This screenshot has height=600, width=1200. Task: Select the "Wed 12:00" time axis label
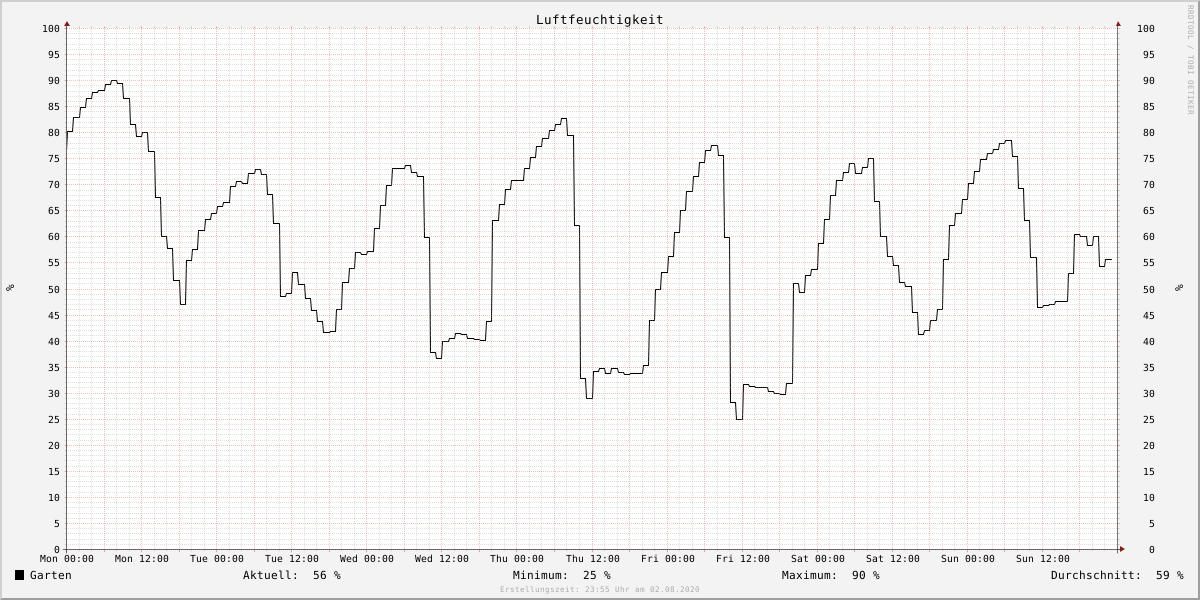(x=442, y=559)
